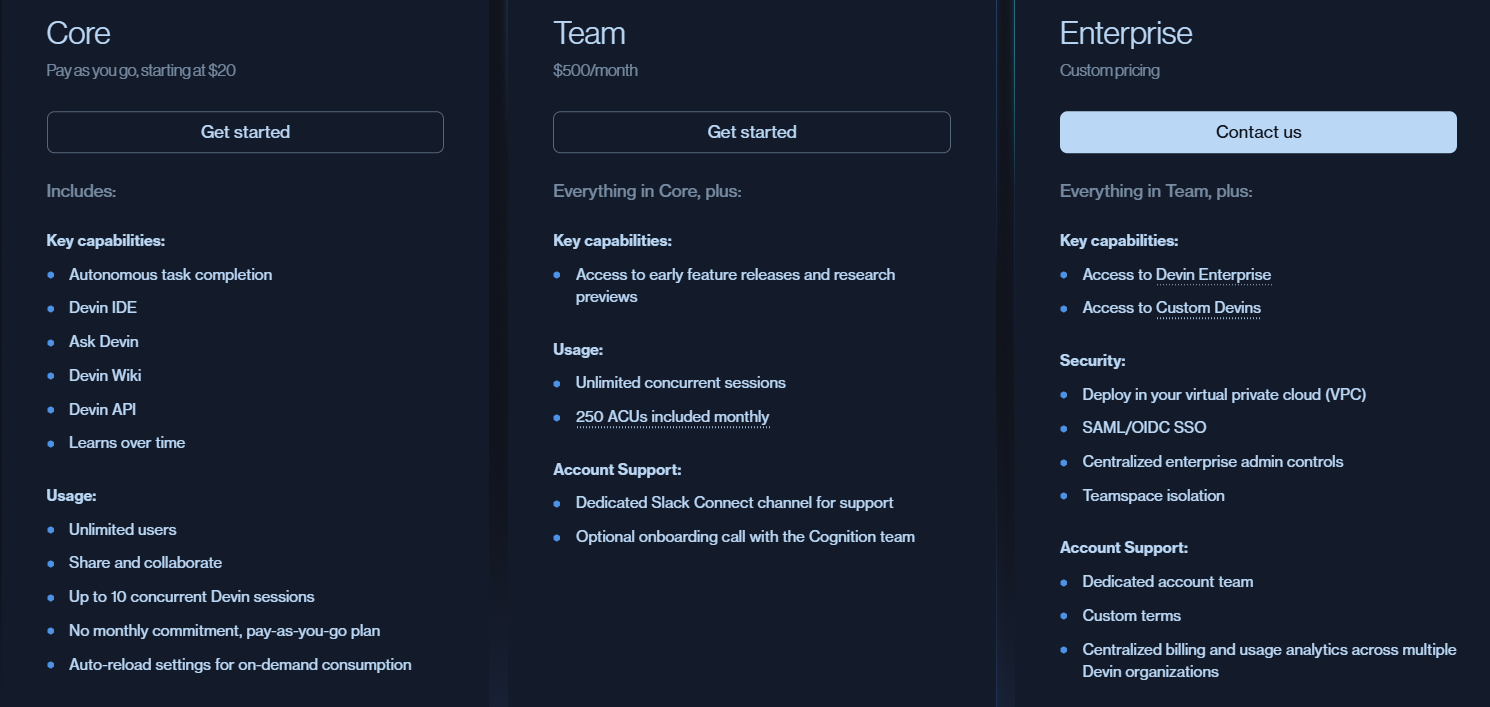This screenshot has width=1490, height=707.
Task: Click the SAML/OIDC SSO security item
Action: (x=1144, y=427)
